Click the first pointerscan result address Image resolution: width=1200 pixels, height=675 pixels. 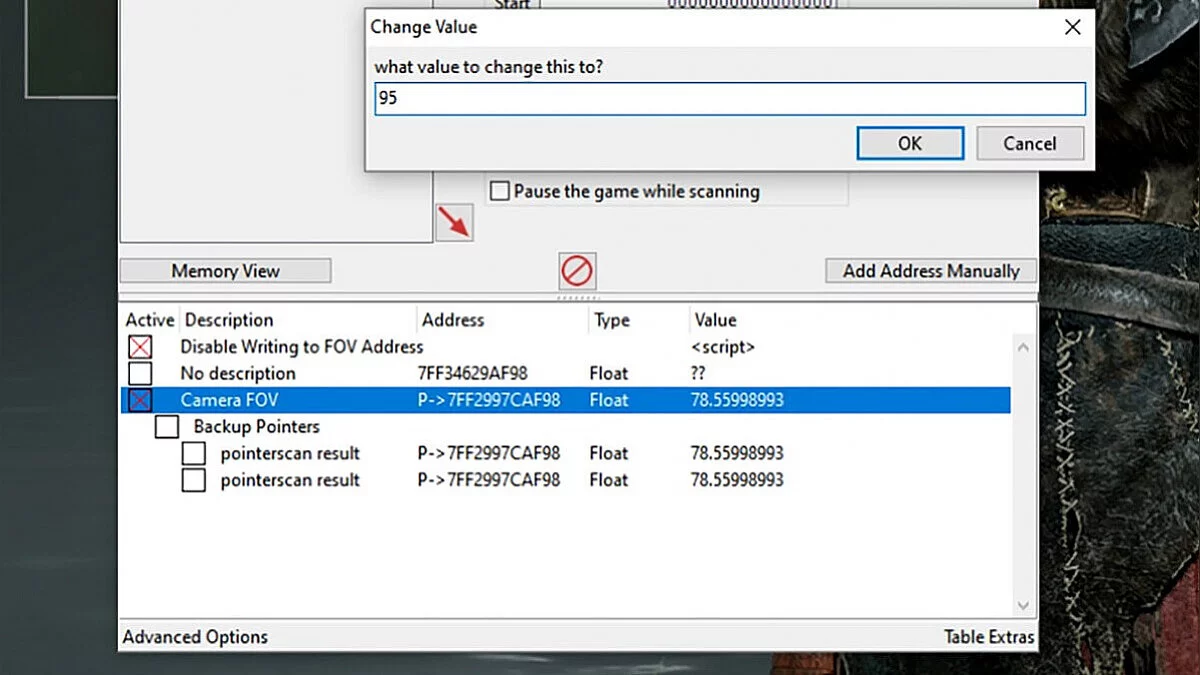point(489,454)
